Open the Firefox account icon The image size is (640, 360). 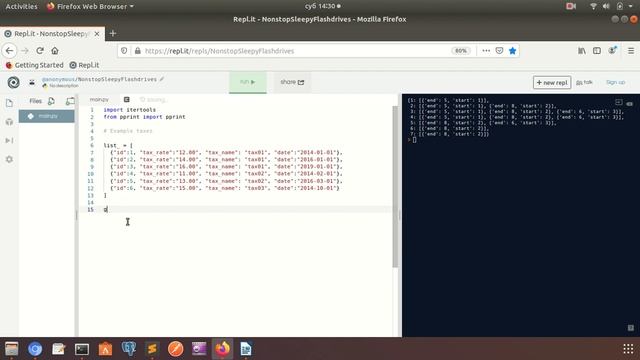coord(612,51)
